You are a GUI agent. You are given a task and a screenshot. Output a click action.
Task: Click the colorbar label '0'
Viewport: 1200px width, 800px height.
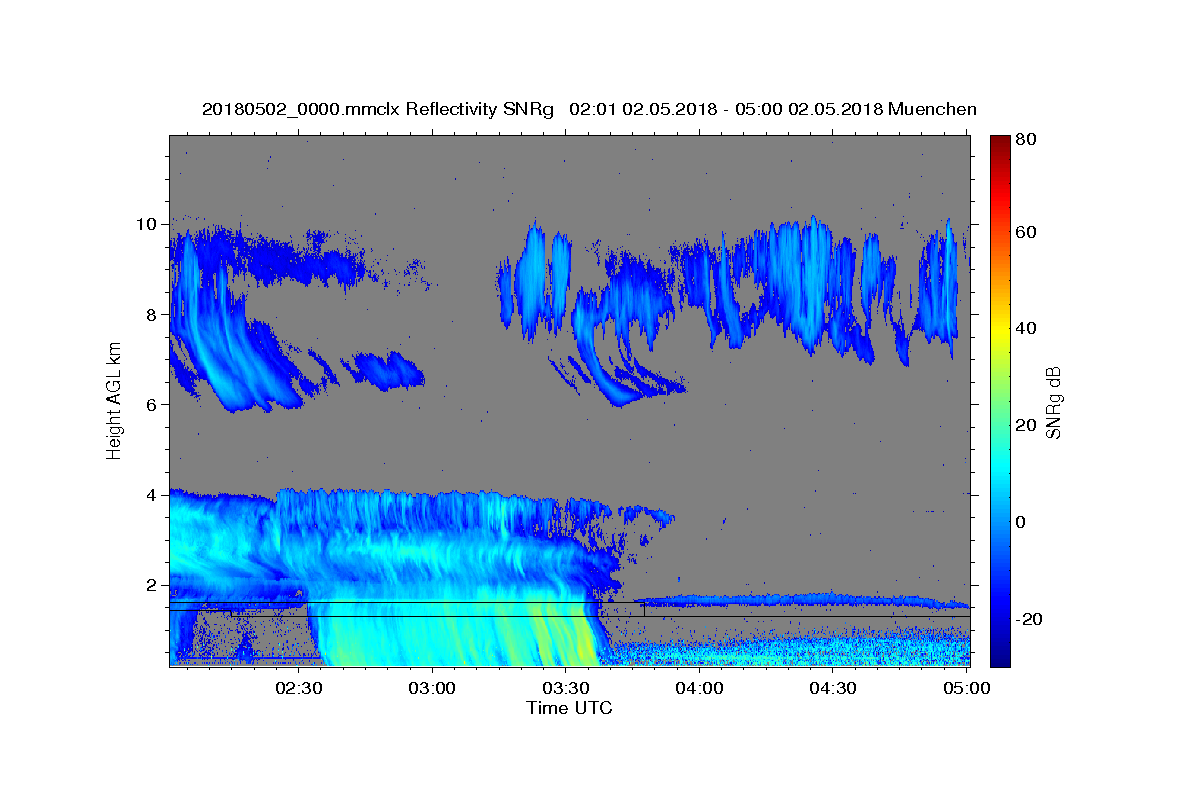point(1022,522)
